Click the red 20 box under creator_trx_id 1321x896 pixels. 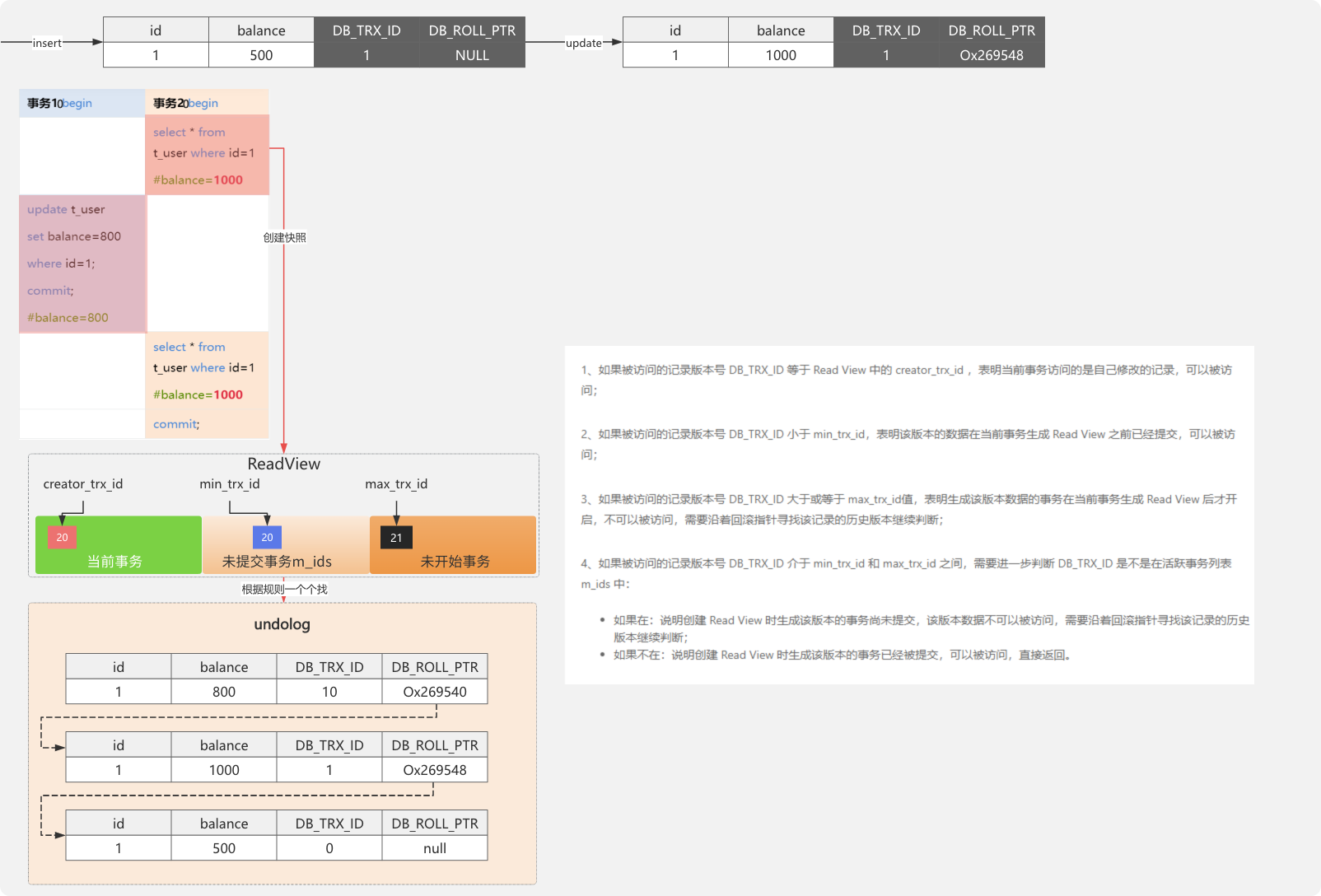click(62, 537)
